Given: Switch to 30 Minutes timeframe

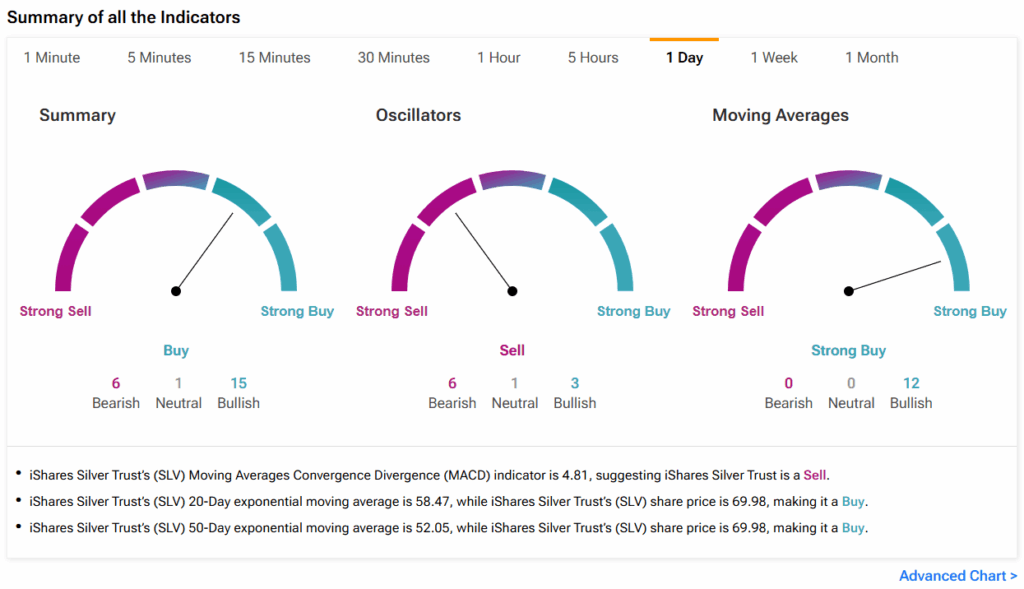Looking at the screenshot, I should (393, 58).
